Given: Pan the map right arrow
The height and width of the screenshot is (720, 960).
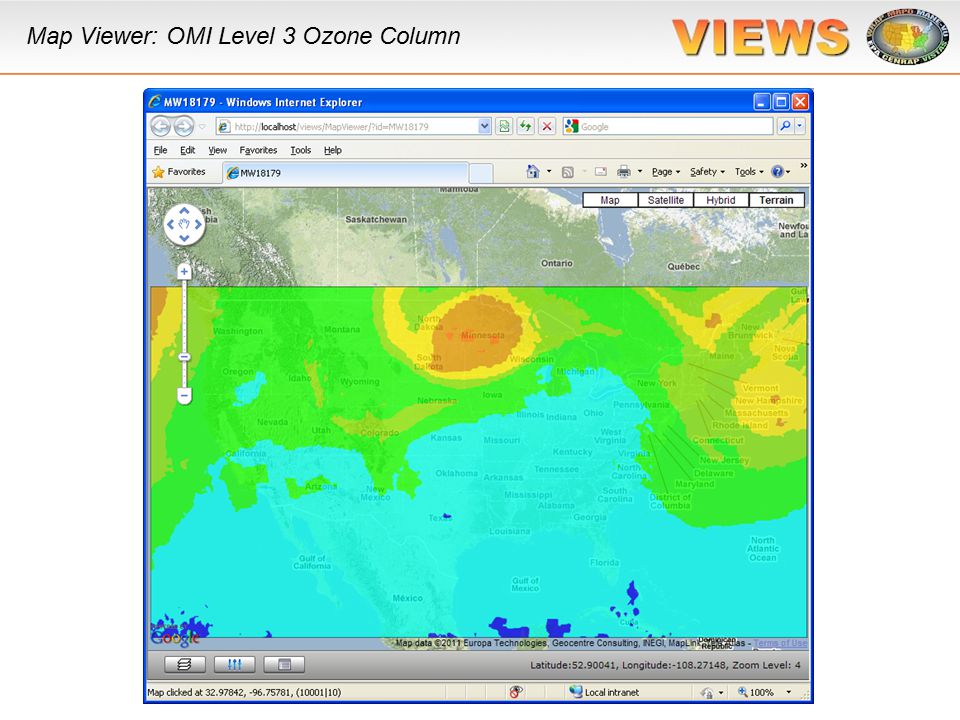Looking at the screenshot, I should [198, 225].
